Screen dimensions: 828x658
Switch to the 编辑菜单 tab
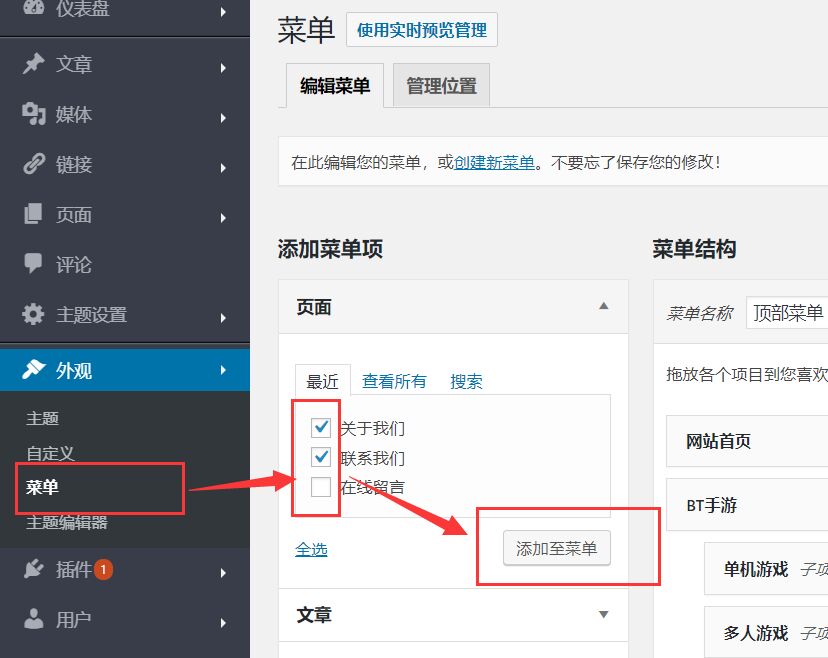pos(335,86)
